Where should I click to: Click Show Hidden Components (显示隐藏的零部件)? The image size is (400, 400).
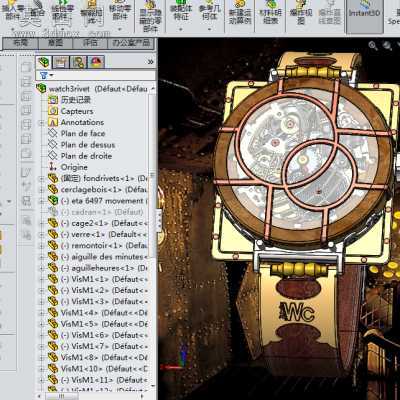150,16
